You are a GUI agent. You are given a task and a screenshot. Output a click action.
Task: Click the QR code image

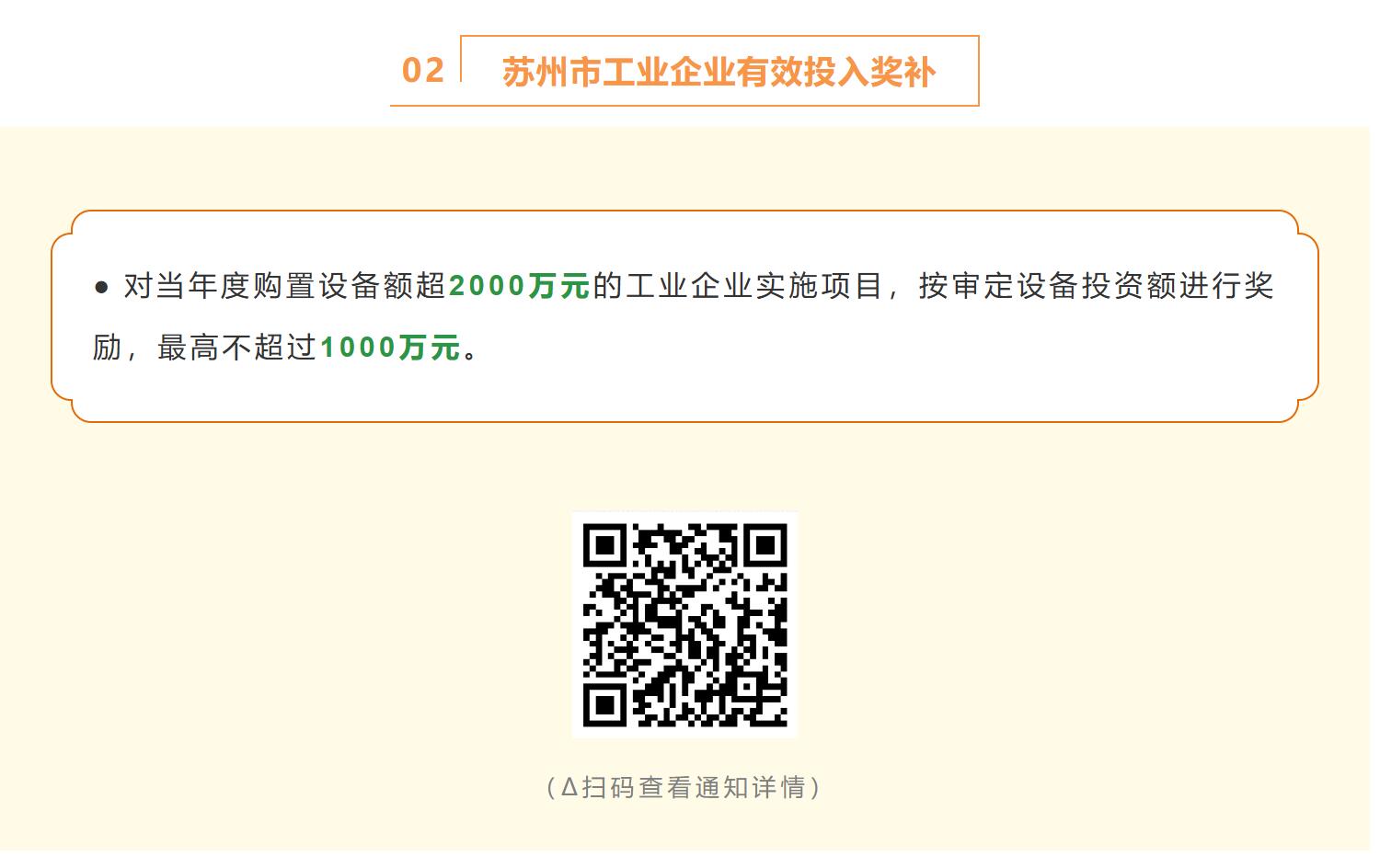(x=684, y=624)
